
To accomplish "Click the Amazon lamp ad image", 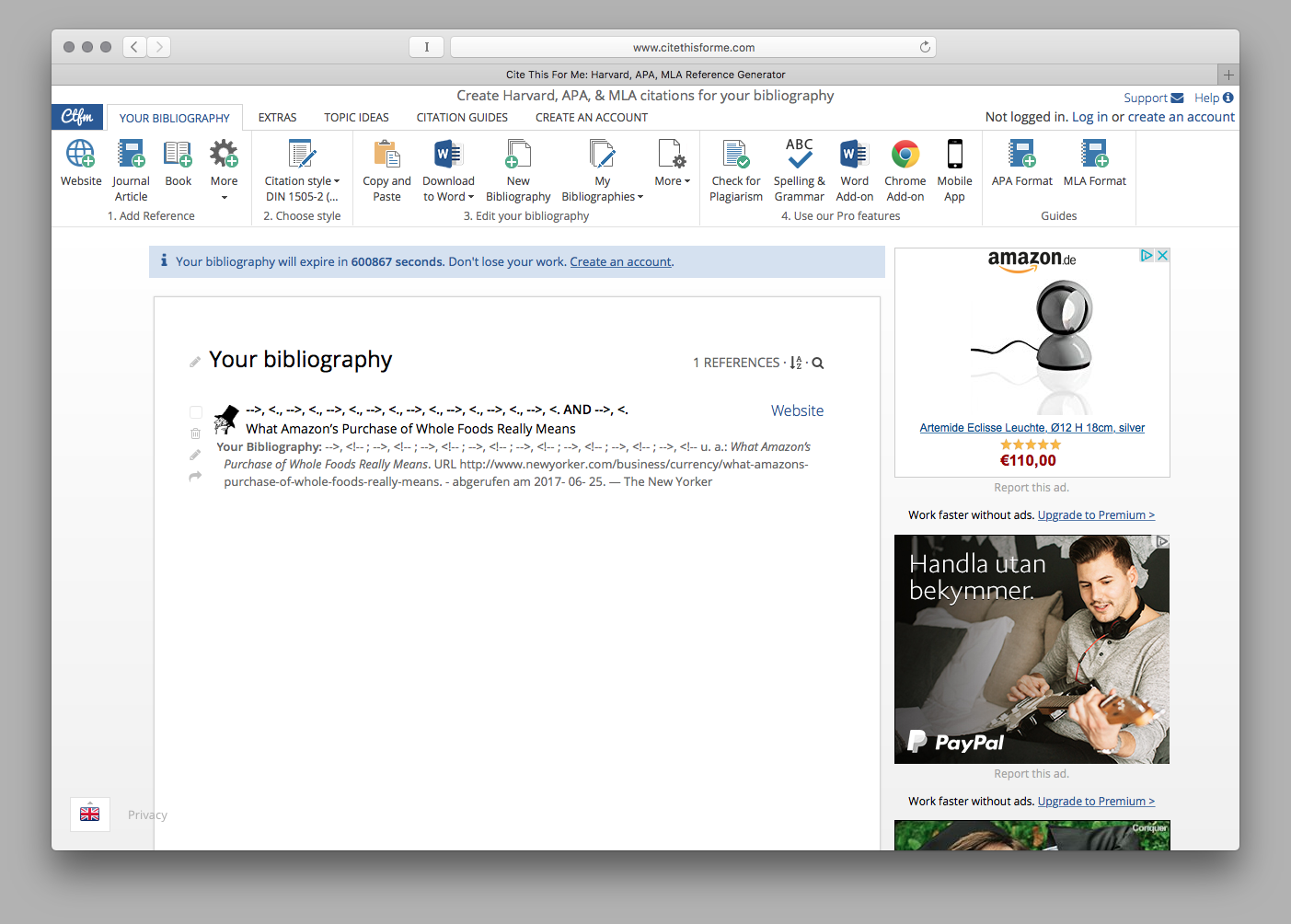I will pyautogui.click(x=1032, y=345).
